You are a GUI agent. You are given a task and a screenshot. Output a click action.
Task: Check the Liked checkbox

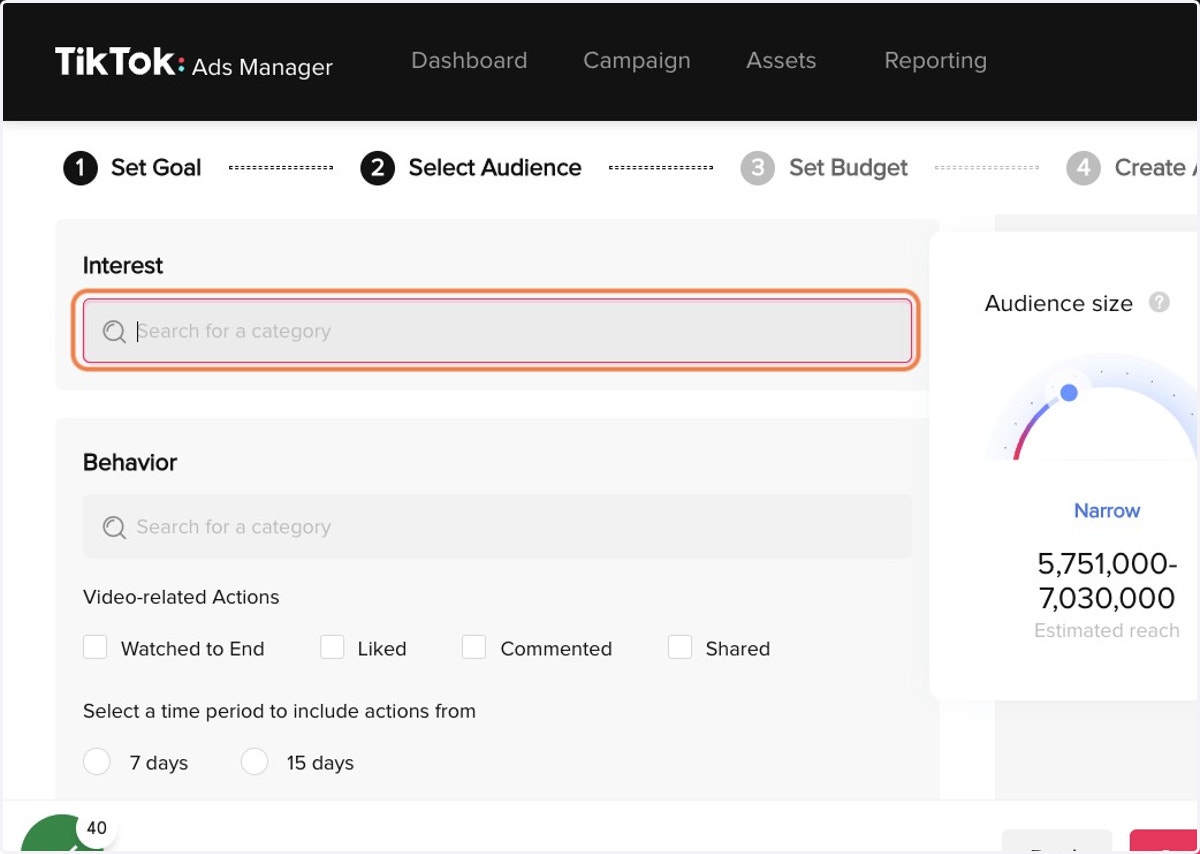332,647
